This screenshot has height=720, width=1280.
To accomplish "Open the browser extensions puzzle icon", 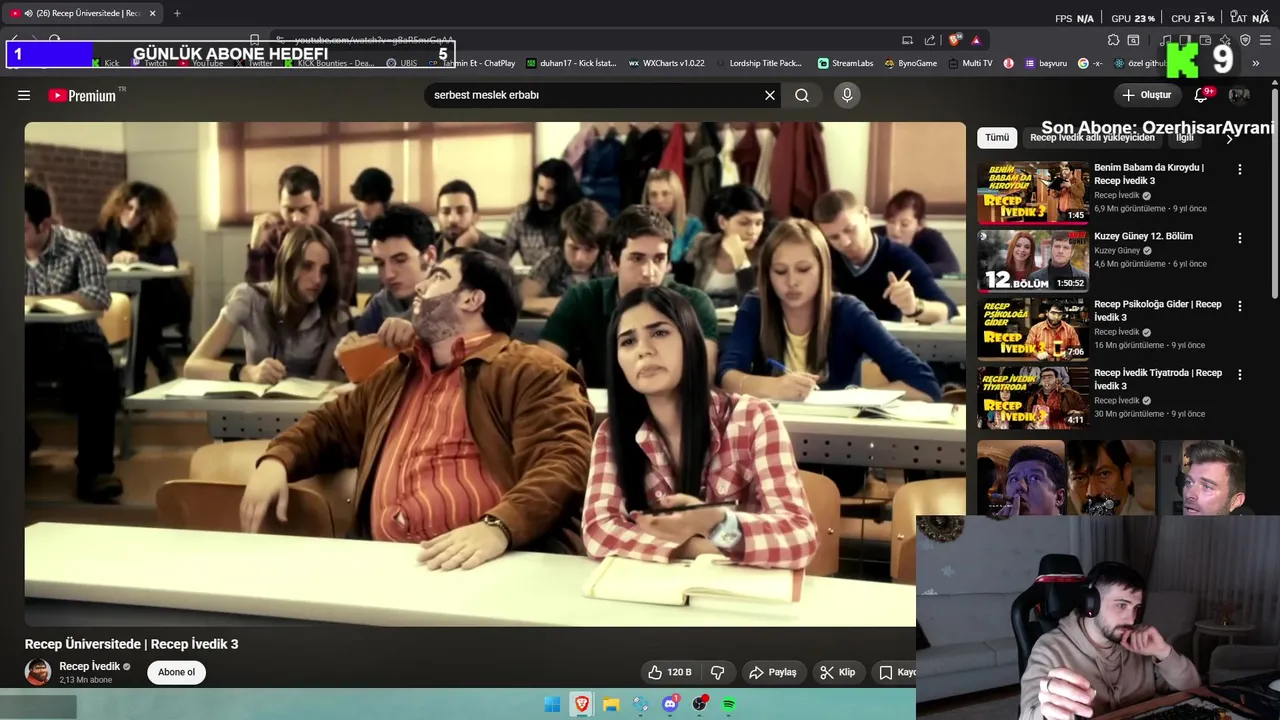I will coord(1113,40).
